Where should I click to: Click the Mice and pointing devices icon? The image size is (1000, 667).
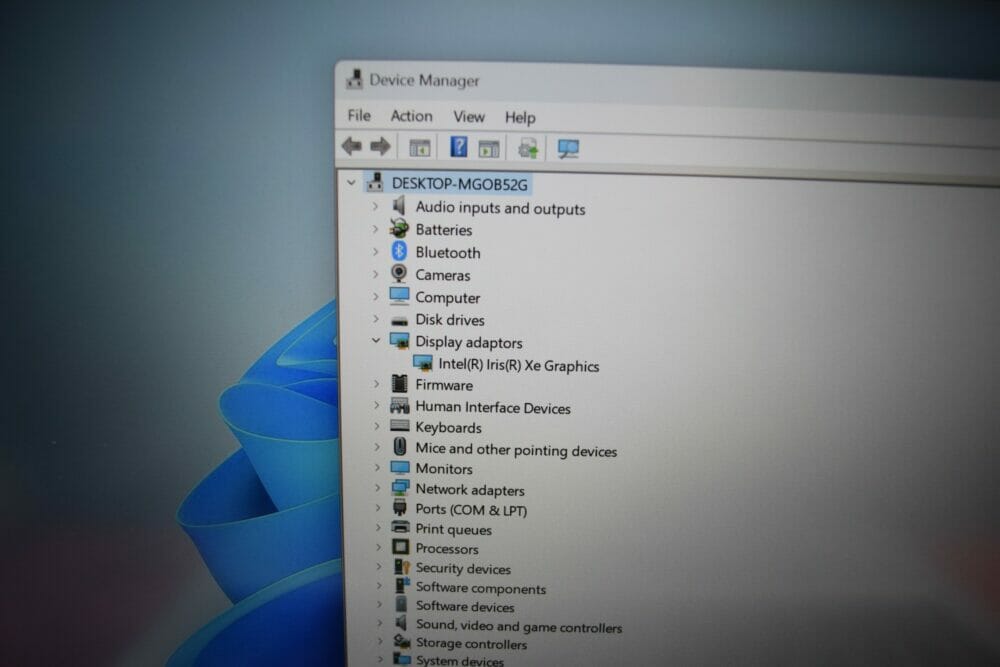(400, 446)
